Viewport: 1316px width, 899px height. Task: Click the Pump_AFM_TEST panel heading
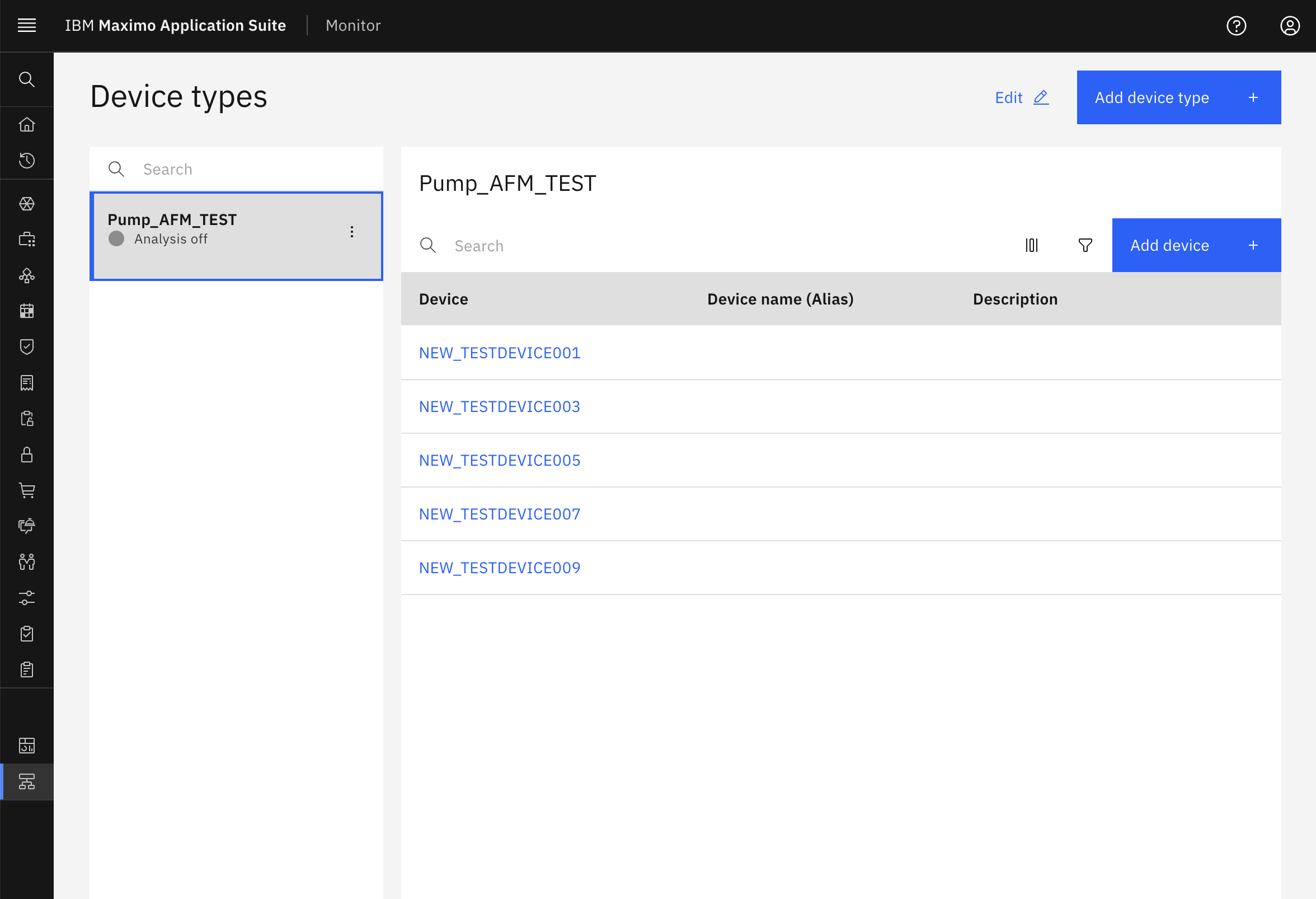pos(507,184)
